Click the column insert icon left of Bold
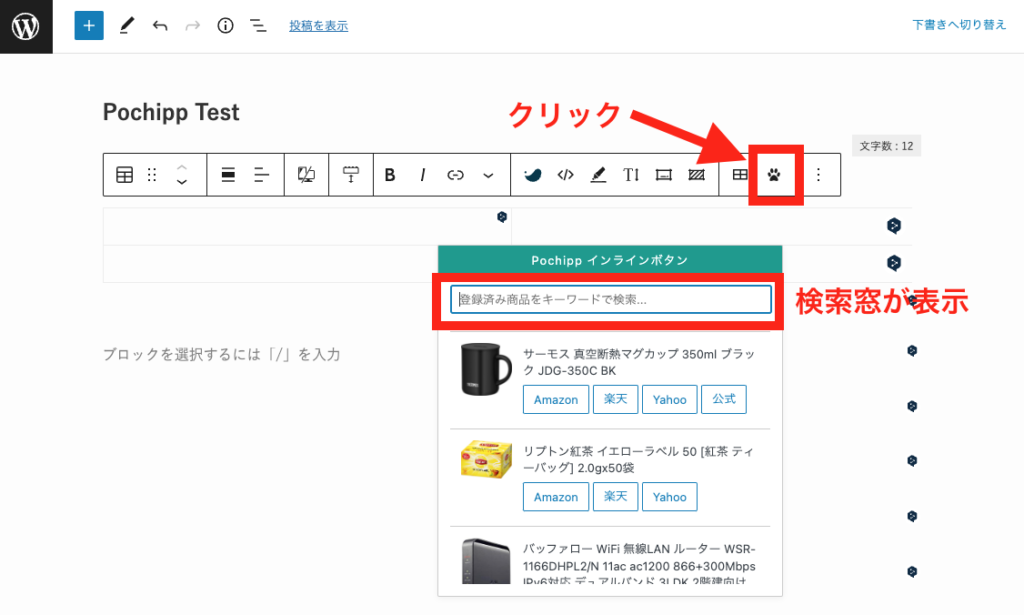 point(351,175)
